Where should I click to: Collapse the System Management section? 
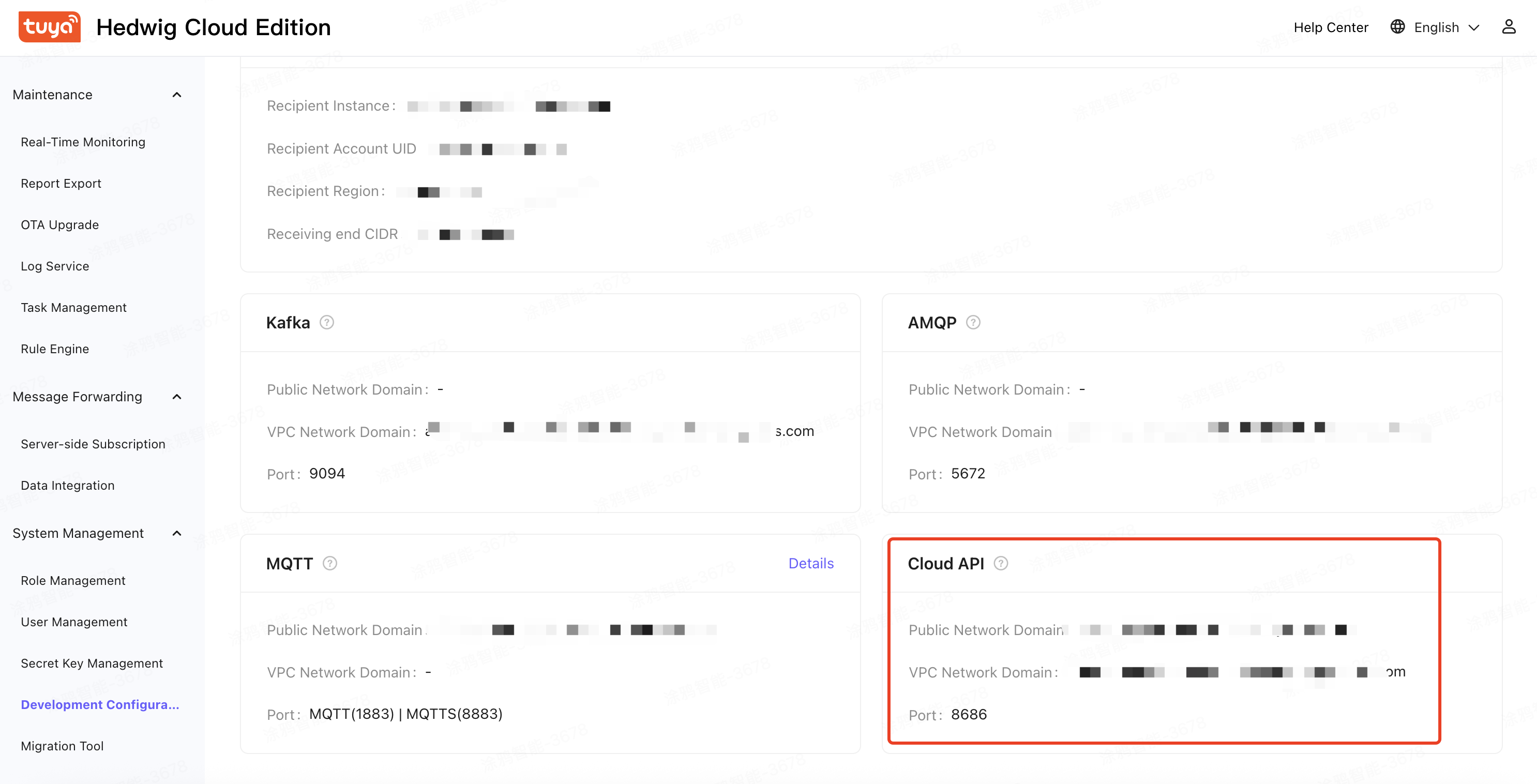pyautogui.click(x=177, y=533)
